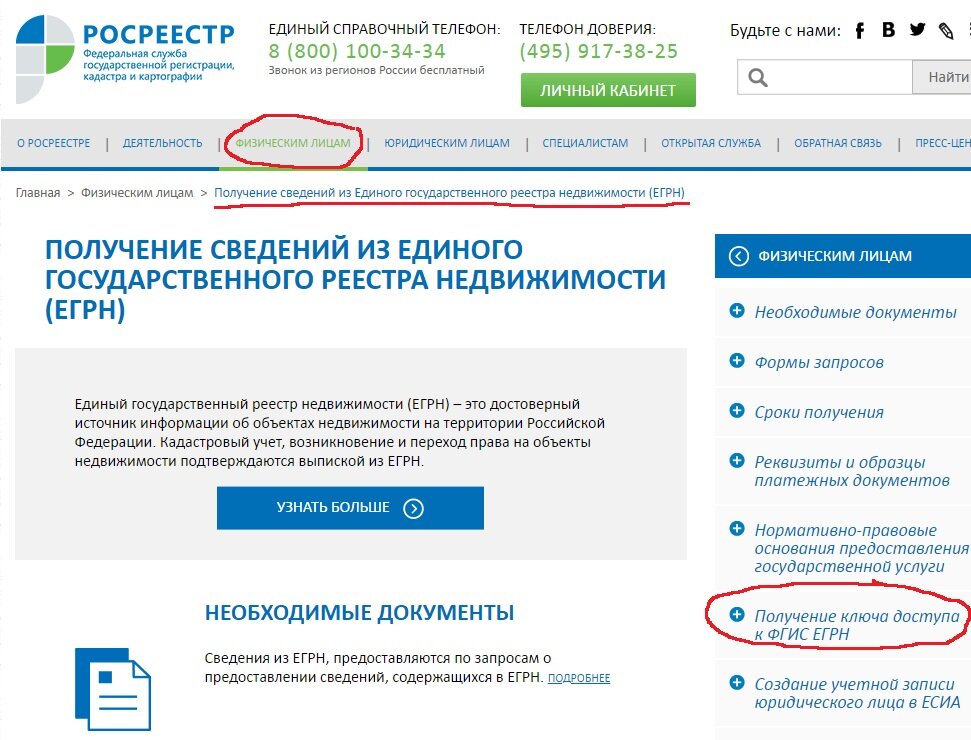Open the Подробнее link
Viewport: 971px width, 740px height.
pos(579,678)
